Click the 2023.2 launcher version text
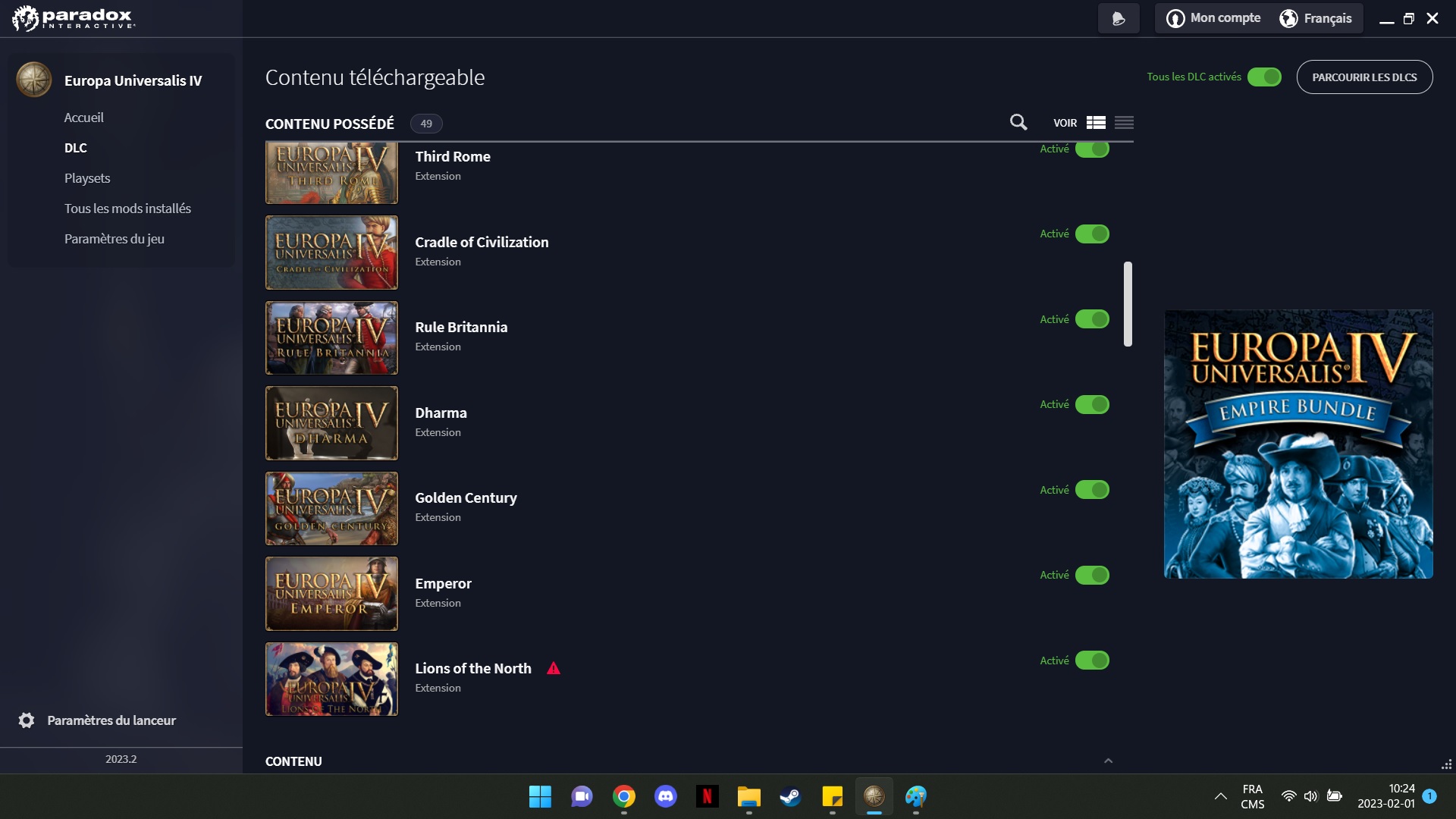The image size is (1456, 819). tap(121, 759)
